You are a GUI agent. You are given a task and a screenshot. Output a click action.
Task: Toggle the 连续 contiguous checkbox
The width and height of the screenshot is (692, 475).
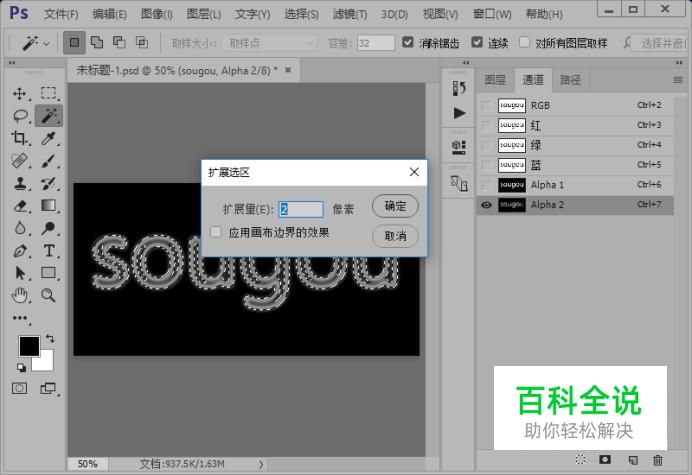477,42
